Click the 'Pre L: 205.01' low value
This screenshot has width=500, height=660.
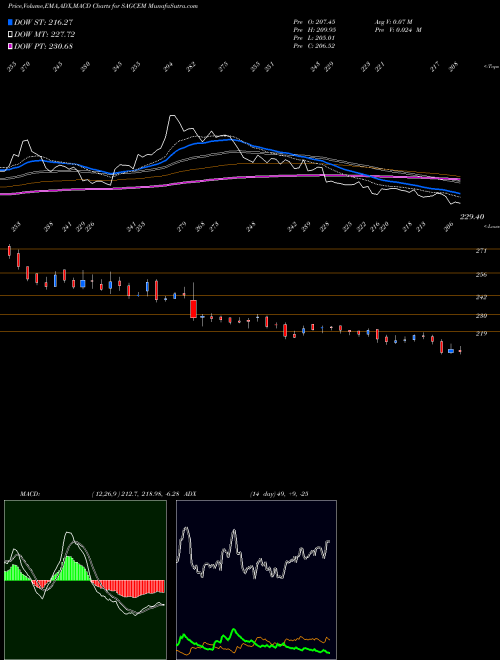coord(314,38)
